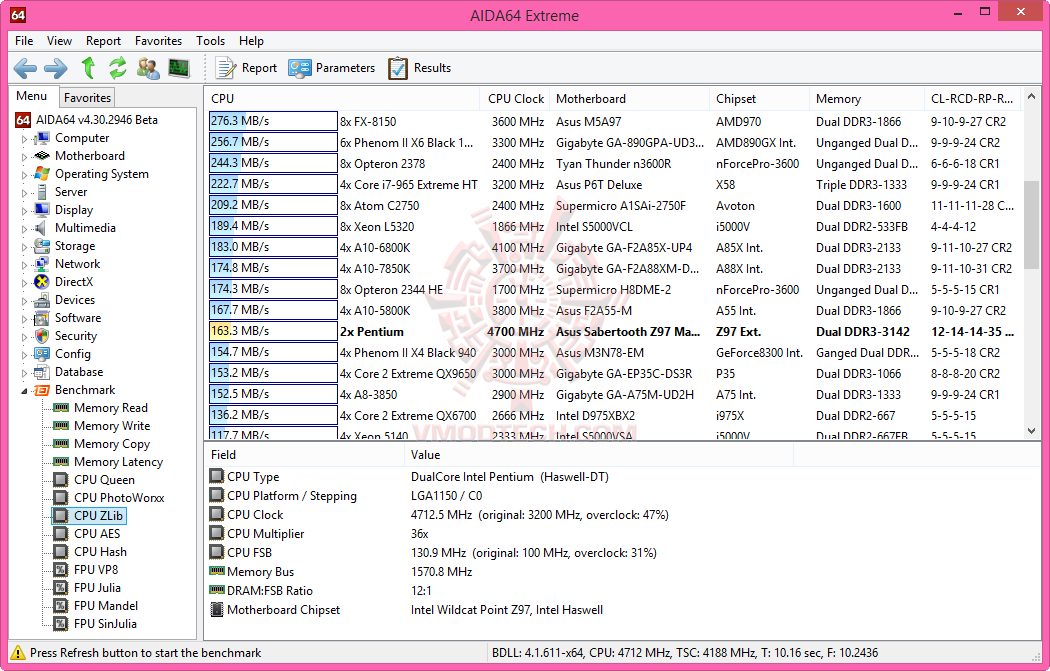Go forward with the blue right arrow
Viewport: 1050px width, 671px height.
[56, 68]
